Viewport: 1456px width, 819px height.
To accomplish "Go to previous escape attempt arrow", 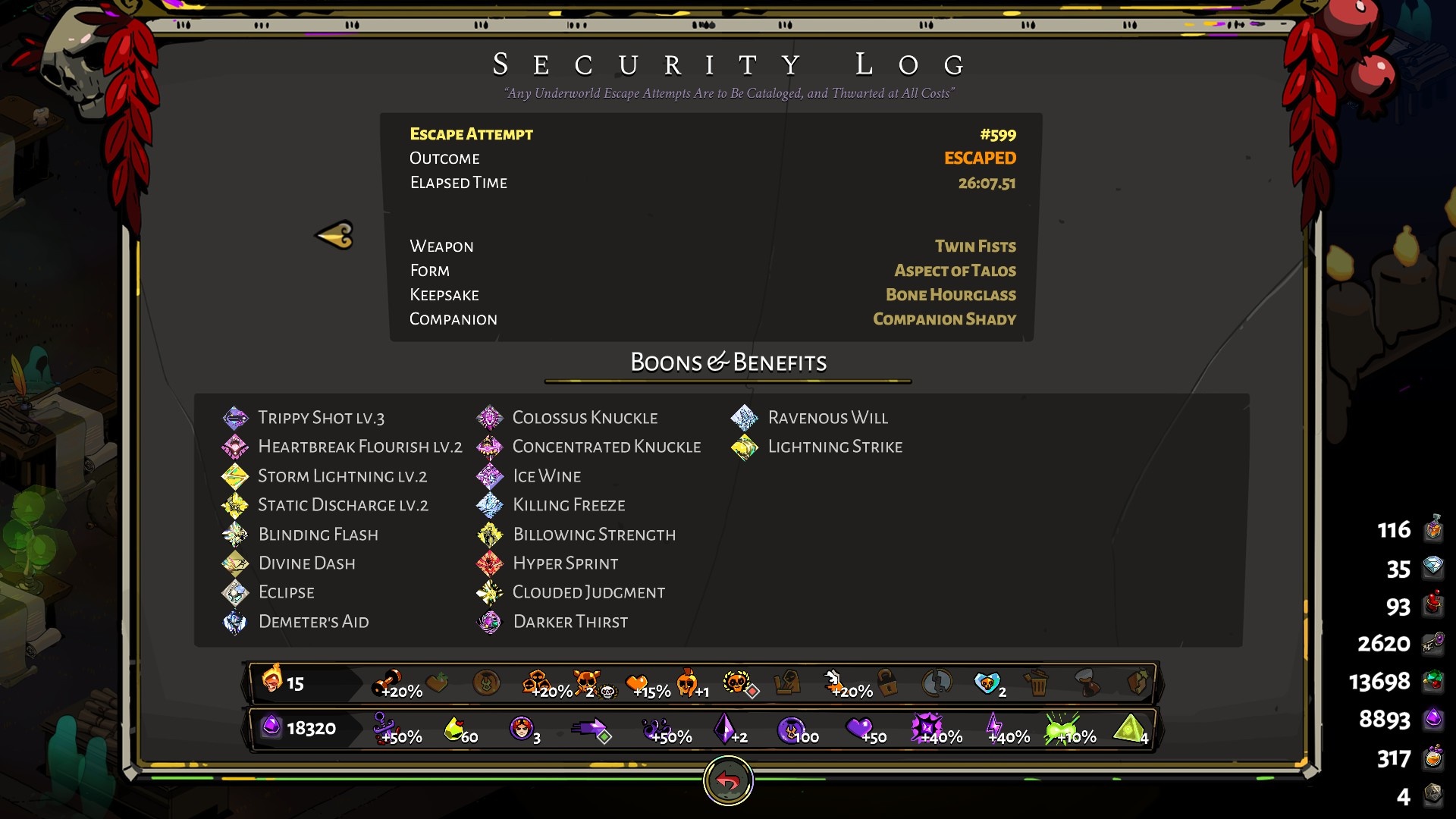I will [334, 235].
